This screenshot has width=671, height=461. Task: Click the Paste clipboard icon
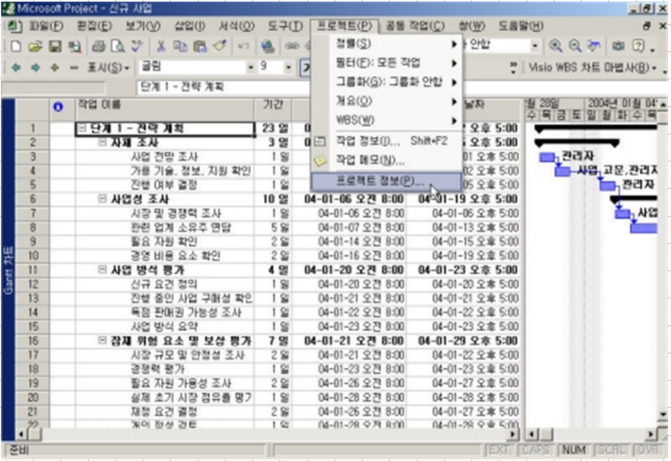click(x=200, y=46)
